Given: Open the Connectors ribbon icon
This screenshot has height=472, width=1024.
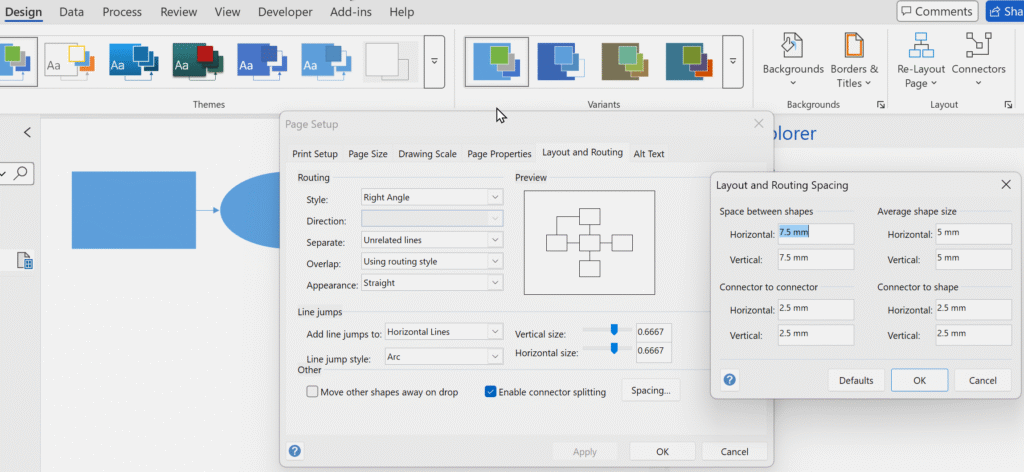Looking at the screenshot, I should 978,46.
